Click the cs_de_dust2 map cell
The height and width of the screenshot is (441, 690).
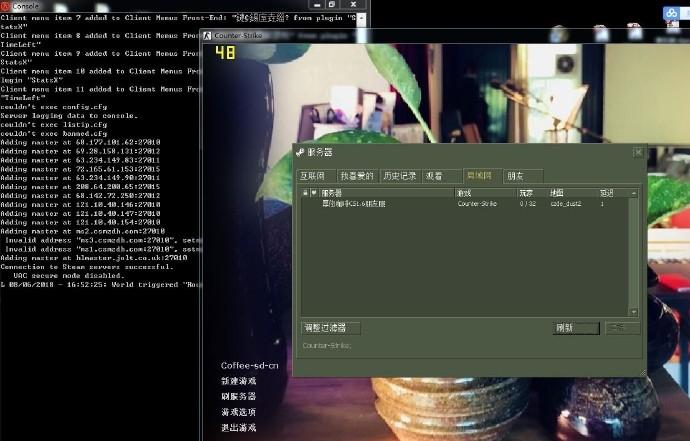566,204
